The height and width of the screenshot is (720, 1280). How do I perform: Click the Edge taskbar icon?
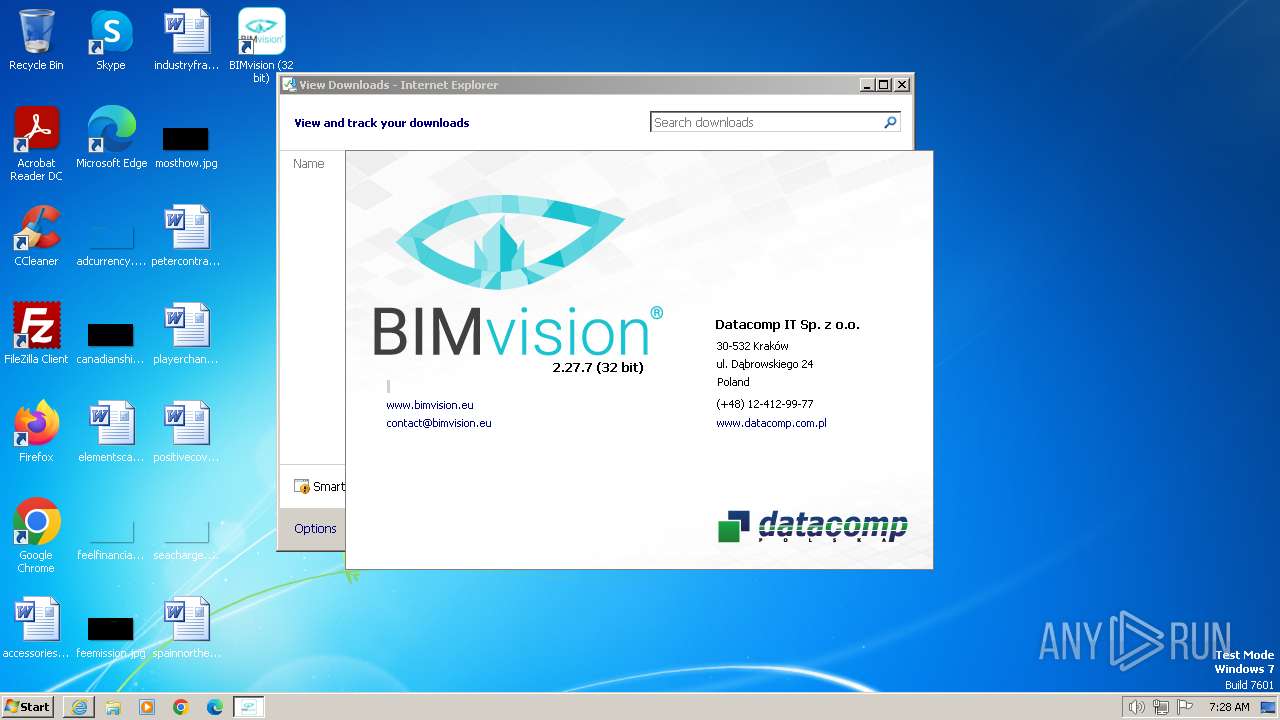pyautogui.click(x=215, y=707)
